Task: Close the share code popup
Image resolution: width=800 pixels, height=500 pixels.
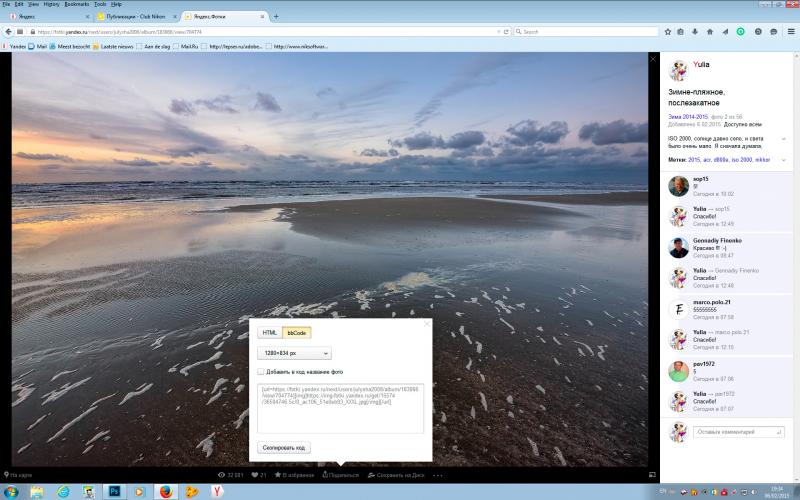Action: point(427,323)
